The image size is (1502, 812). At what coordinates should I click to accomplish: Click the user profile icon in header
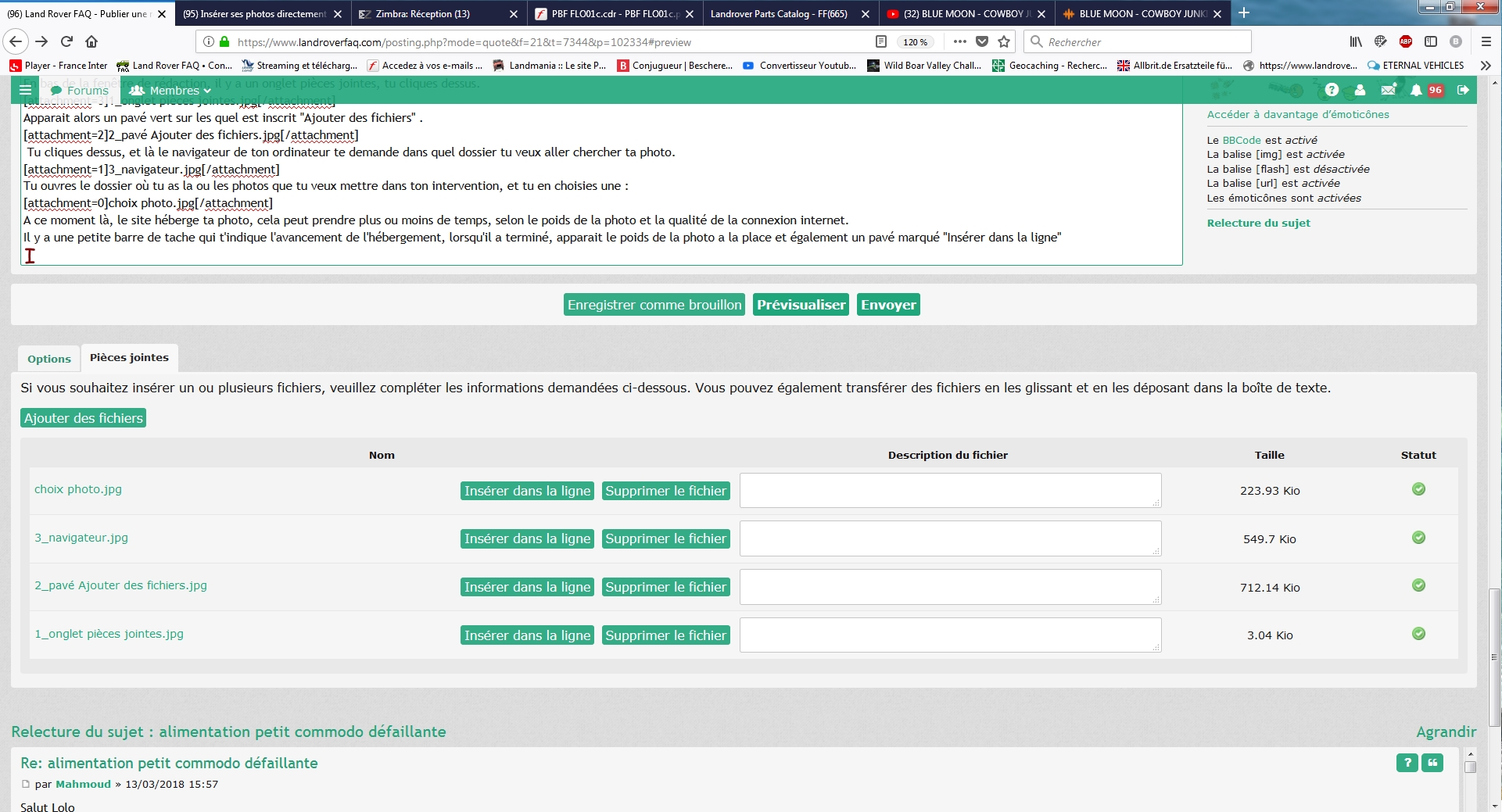pyautogui.click(x=1360, y=91)
